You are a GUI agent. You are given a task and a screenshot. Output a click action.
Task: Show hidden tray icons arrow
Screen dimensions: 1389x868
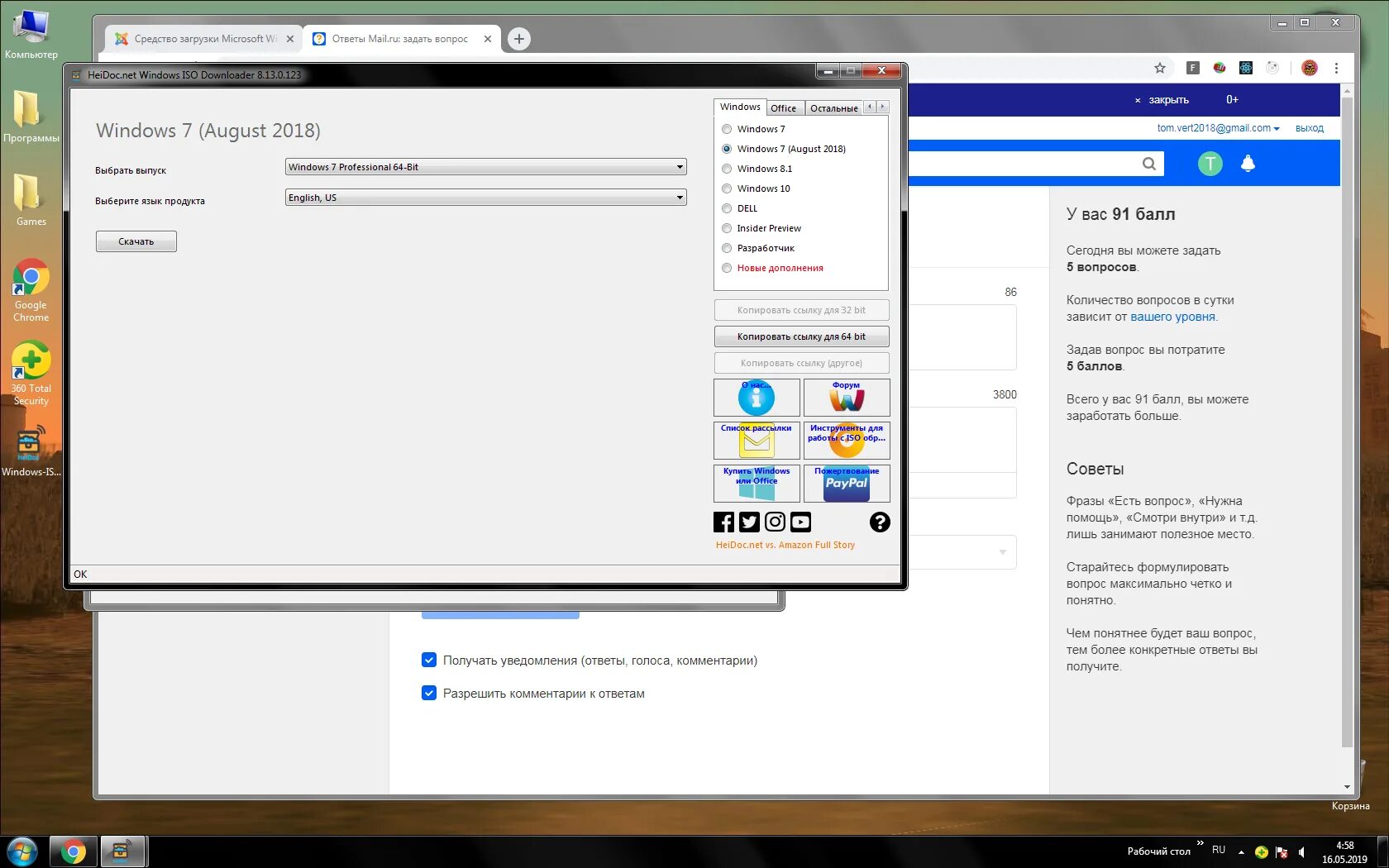[x=1241, y=852]
